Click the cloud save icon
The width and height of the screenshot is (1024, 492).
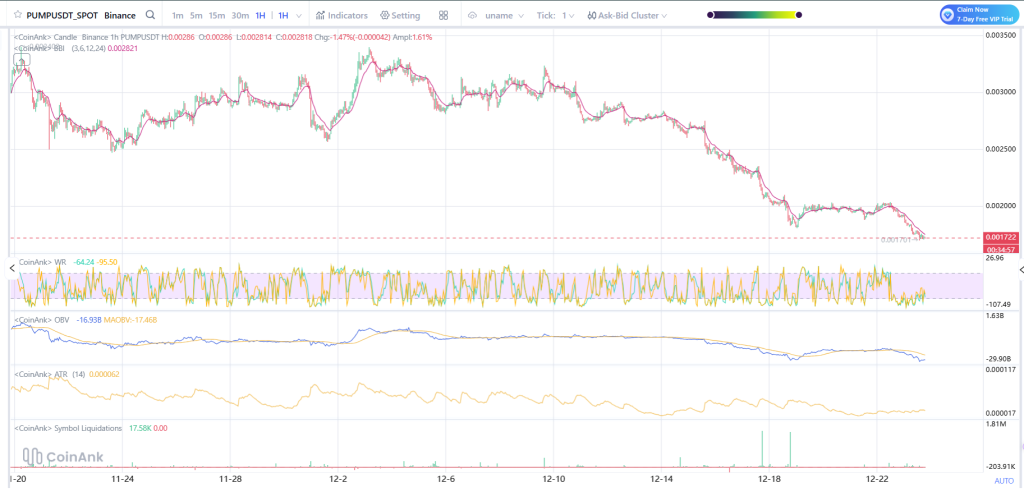point(473,15)
